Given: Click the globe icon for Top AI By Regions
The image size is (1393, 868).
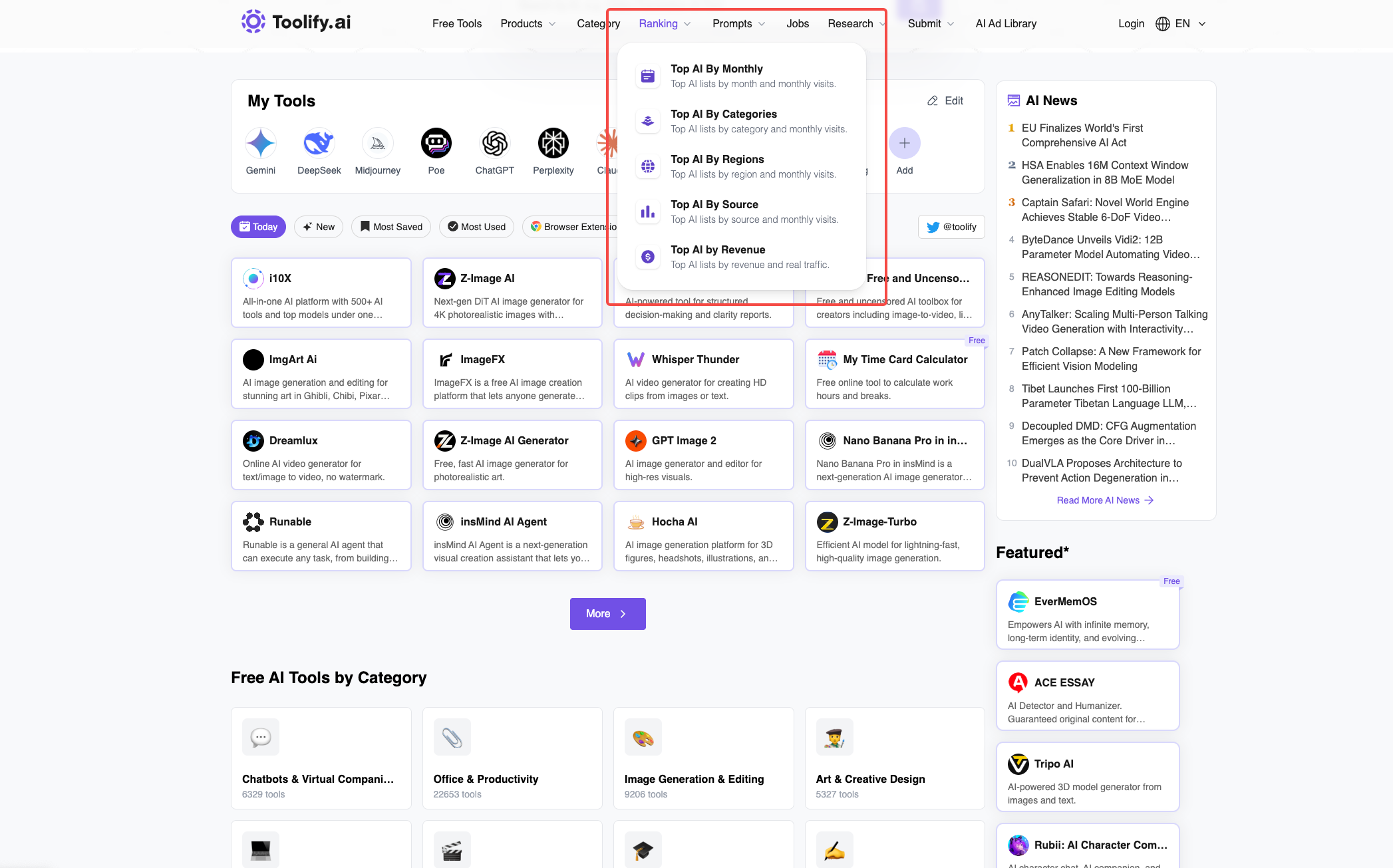Looking at the screenshot, I should [648, 166].
